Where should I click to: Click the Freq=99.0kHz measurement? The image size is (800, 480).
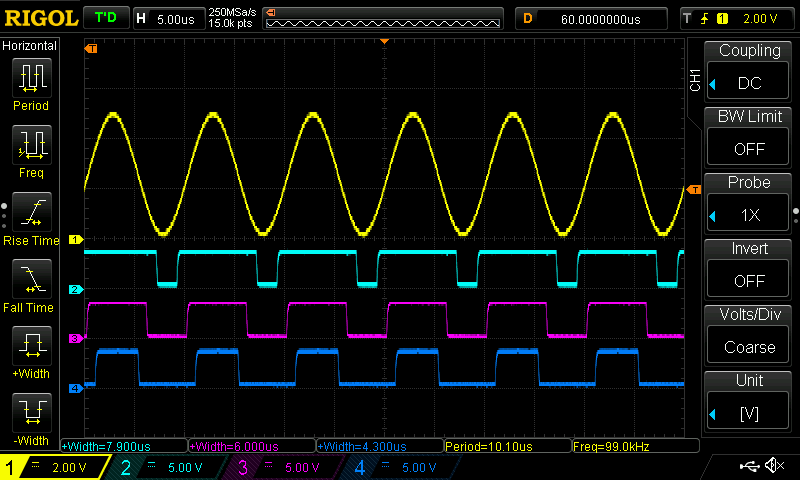tap(636, 446)
